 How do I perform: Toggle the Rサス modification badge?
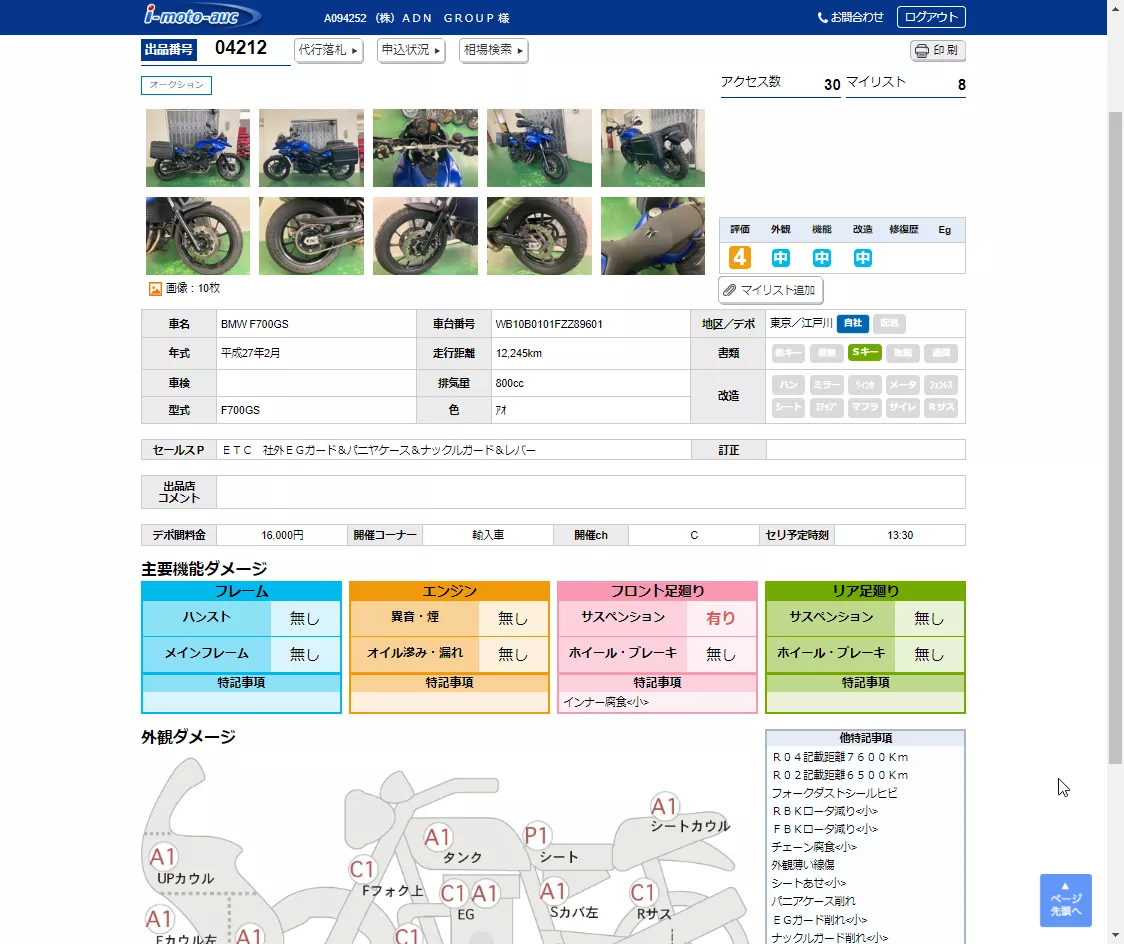[x=941, y=407]
